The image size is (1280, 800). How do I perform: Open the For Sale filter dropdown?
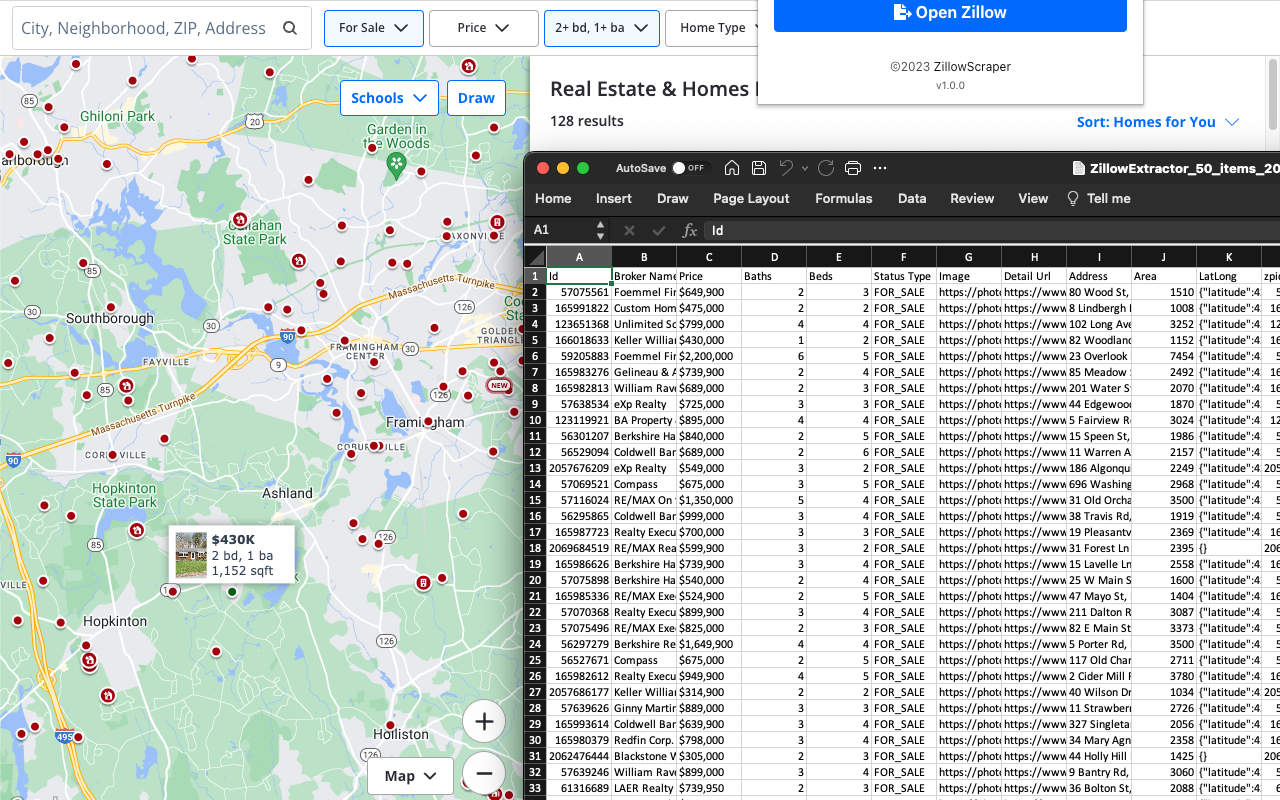(374, 28)
